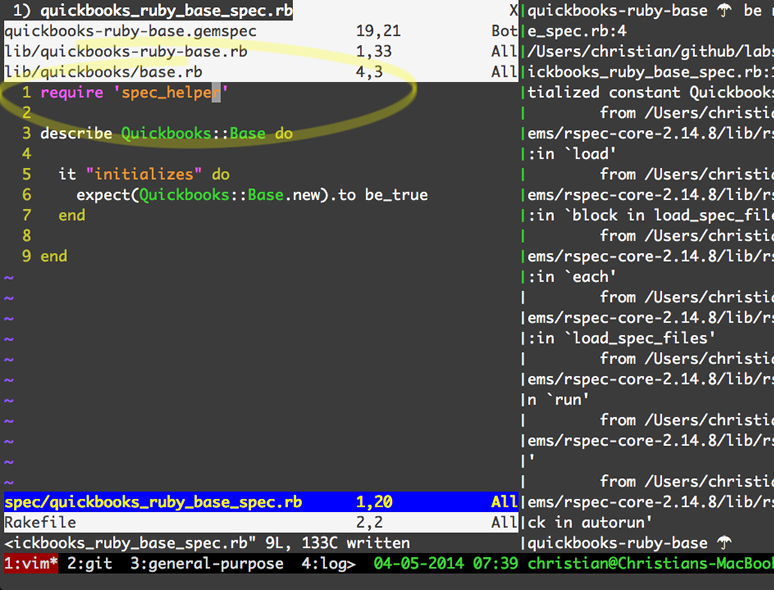The image size is (774, 590).
Task: Click the "9L, 133C written" message
Action: 337,543
